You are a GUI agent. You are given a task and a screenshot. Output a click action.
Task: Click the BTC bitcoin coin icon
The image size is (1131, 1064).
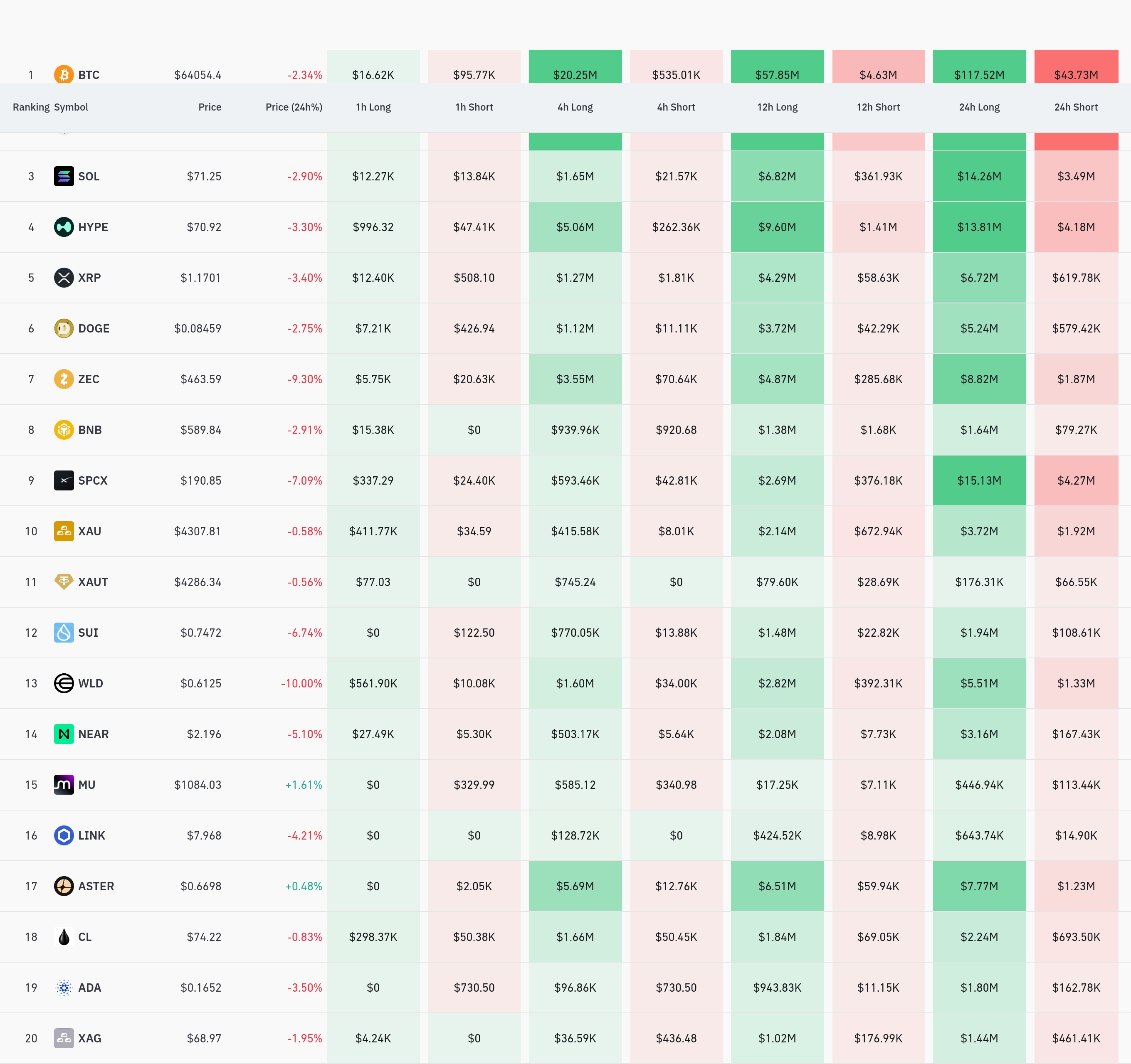pyautogui.click(x=64, y=74)
